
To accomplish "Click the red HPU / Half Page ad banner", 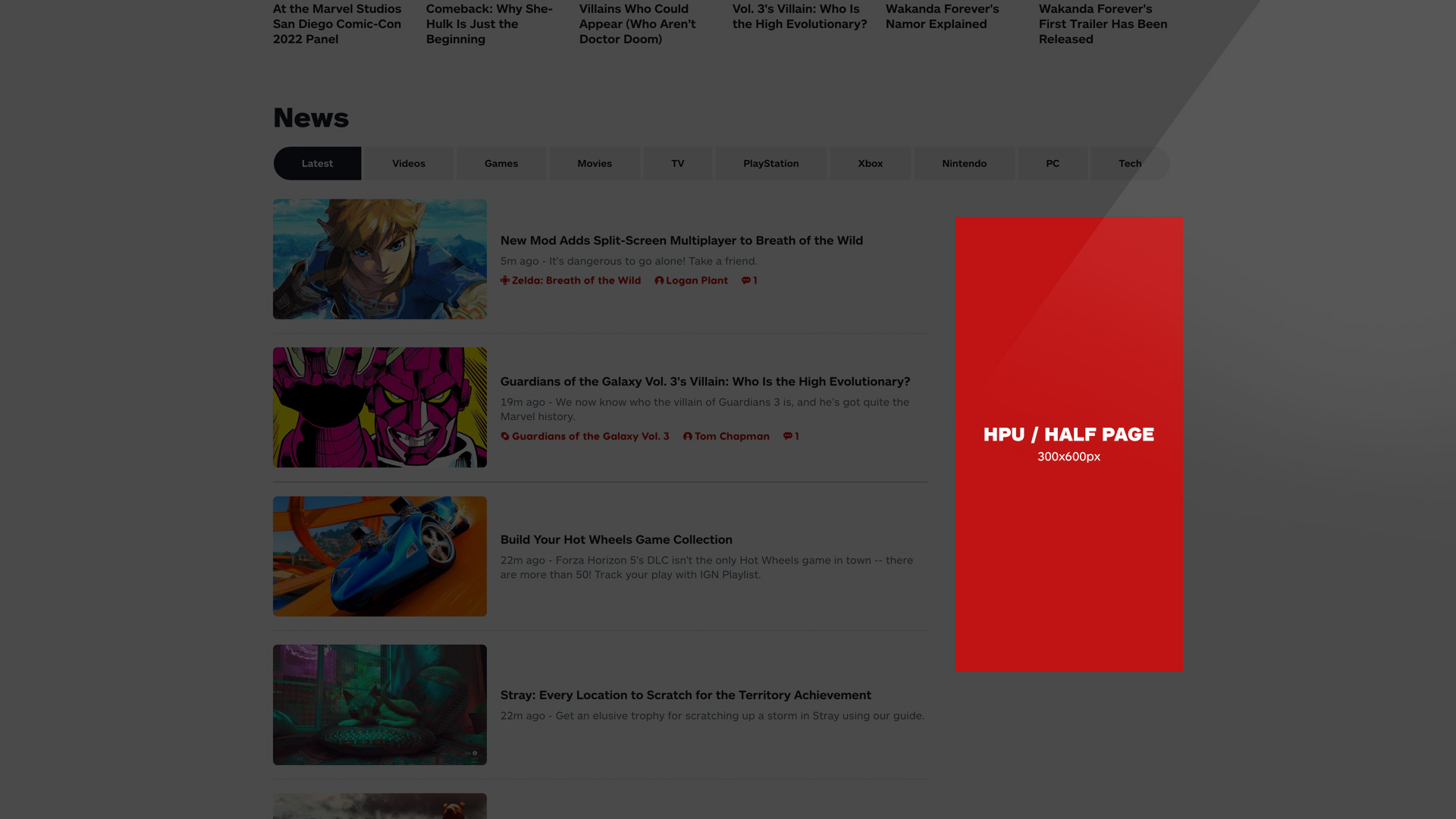I will (1068, 444).
